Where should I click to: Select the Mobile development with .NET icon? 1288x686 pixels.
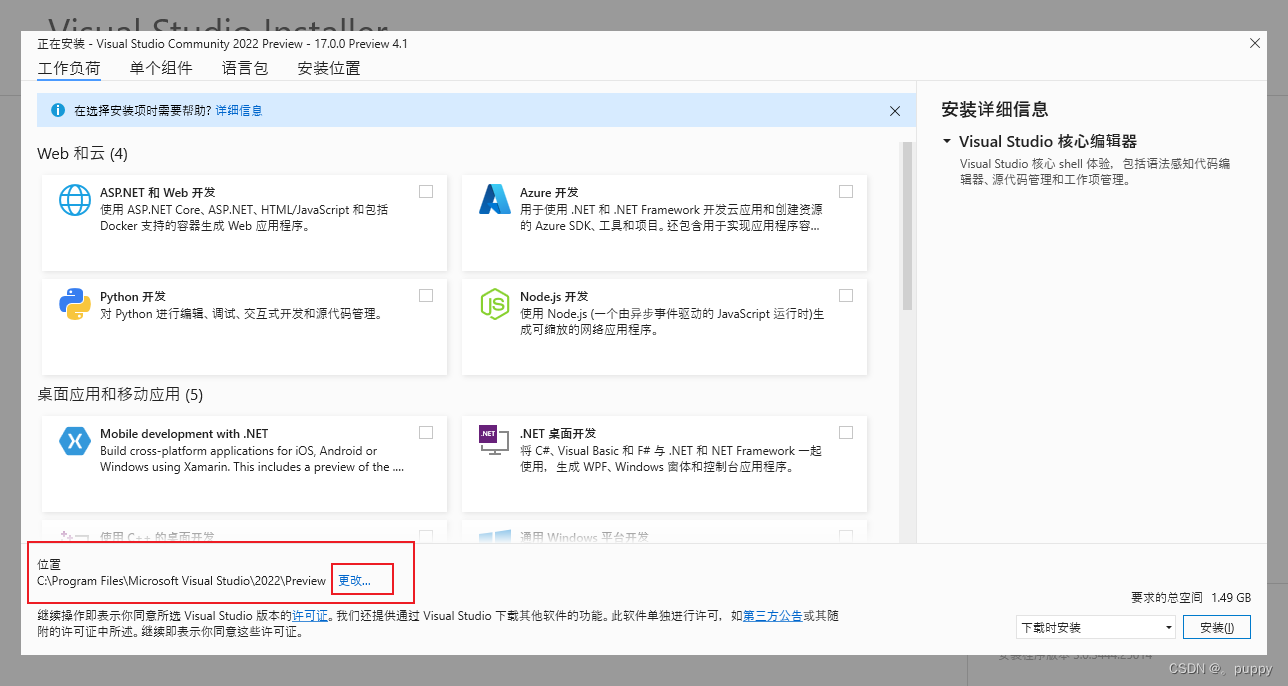click(75, 440)
